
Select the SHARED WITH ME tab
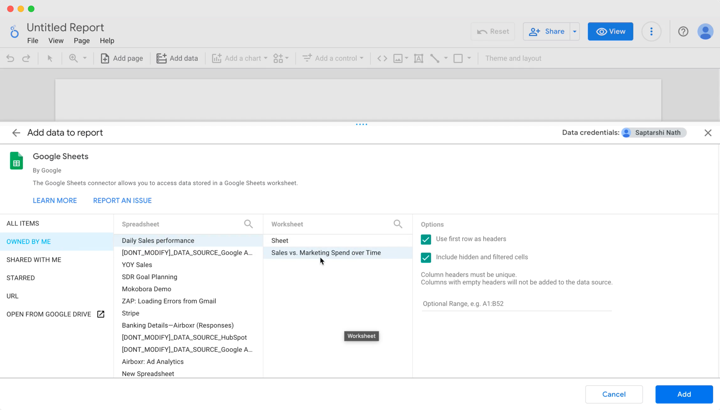[56, 260]
